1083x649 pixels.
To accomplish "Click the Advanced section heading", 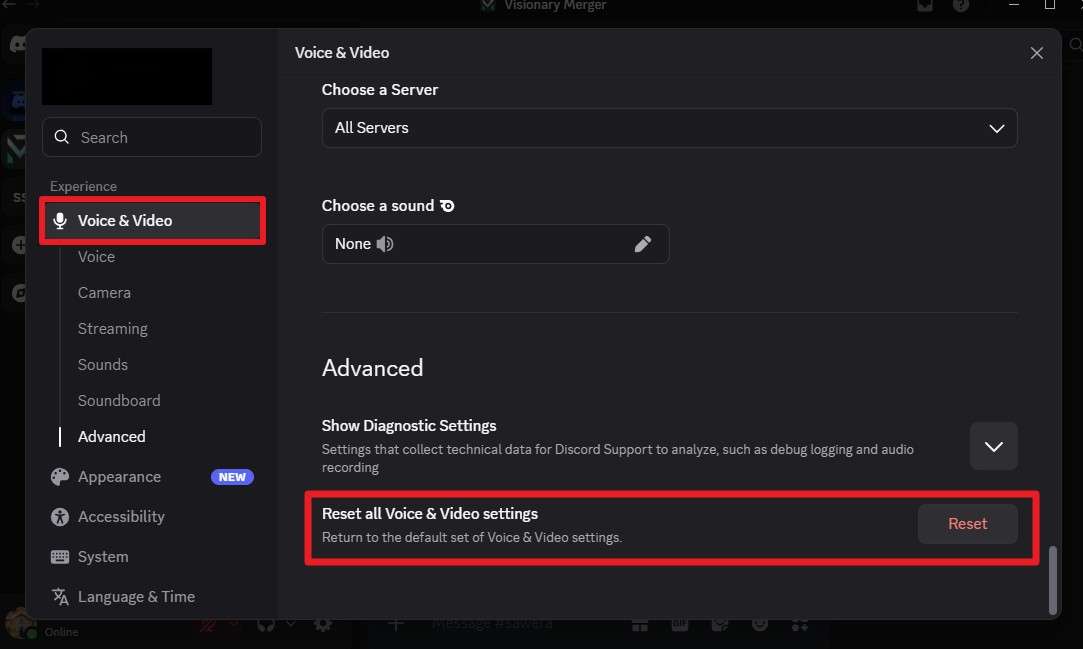I will [372, 368].
